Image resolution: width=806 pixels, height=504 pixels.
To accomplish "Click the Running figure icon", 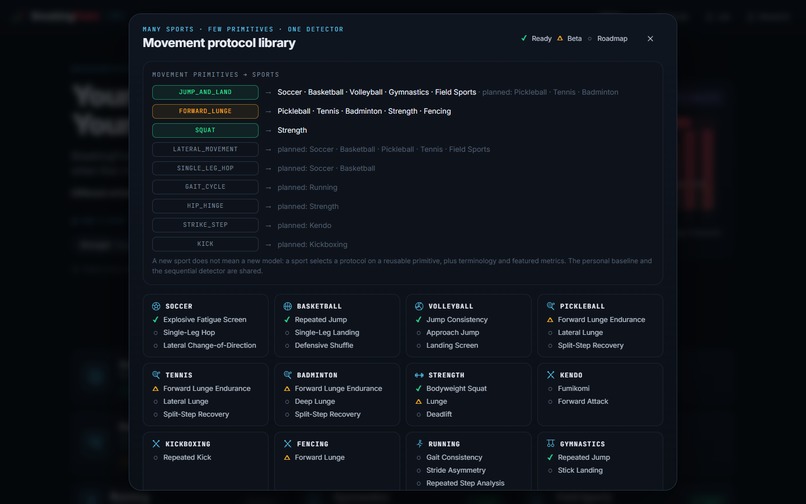I will tap(419, 444).
